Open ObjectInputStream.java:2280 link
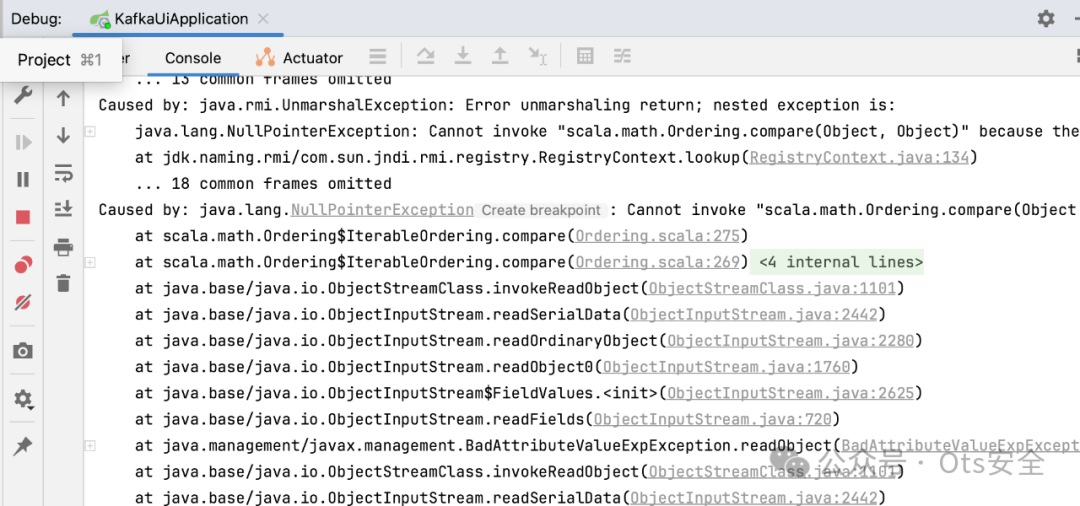The height and width of the screenshot is (506, 1080). pos(790,341)
